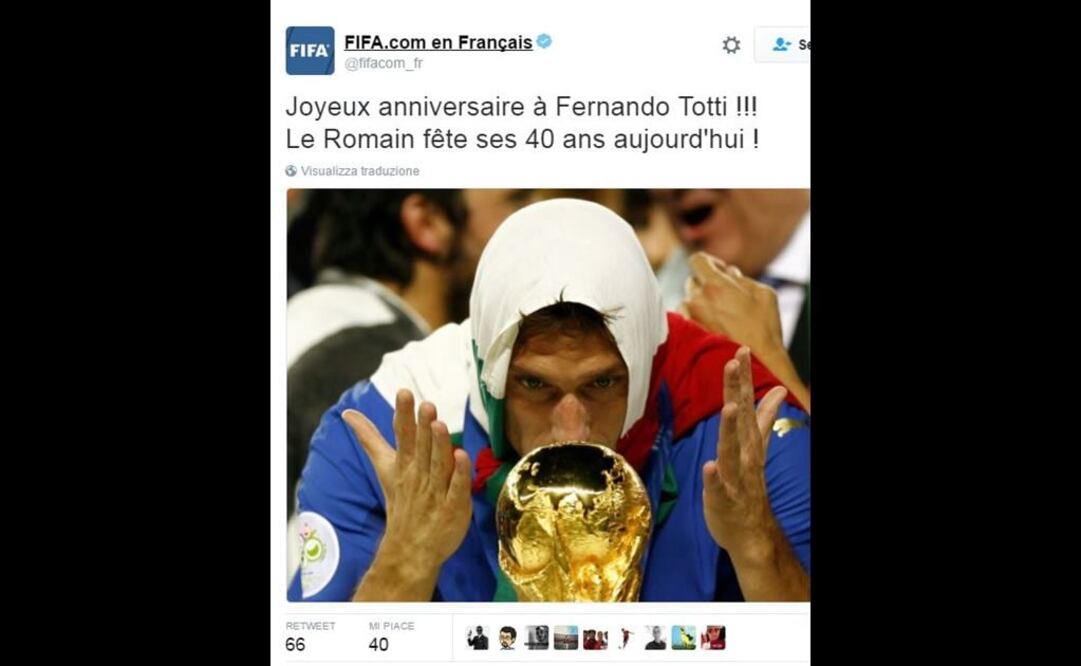Click the blue verified badge
The image size is (1081, 666).
[x=544, y=41]
